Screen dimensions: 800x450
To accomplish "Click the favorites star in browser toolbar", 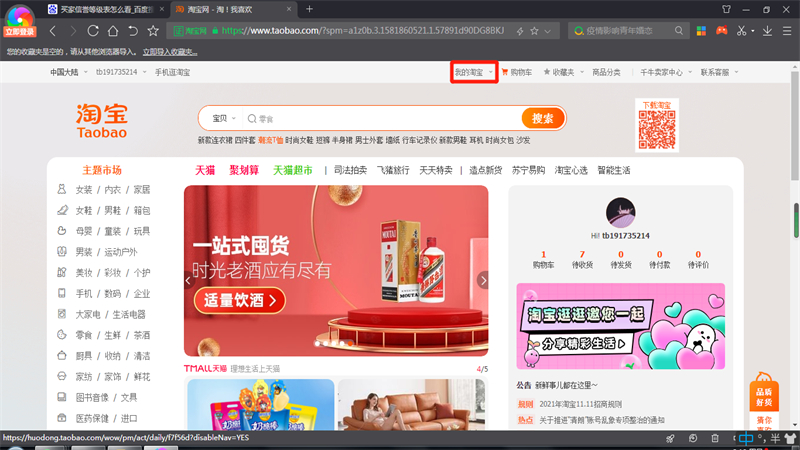I will 153,31.
